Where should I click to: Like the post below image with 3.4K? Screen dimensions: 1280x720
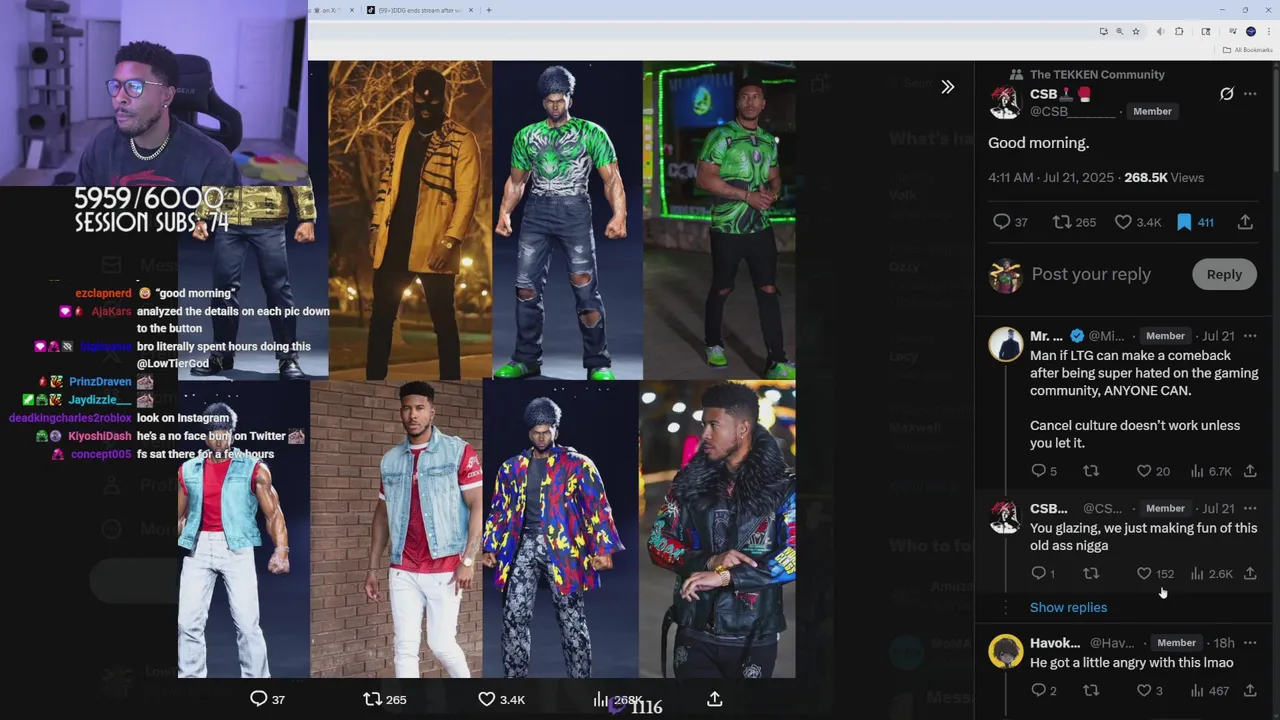(x=486, y=699)
